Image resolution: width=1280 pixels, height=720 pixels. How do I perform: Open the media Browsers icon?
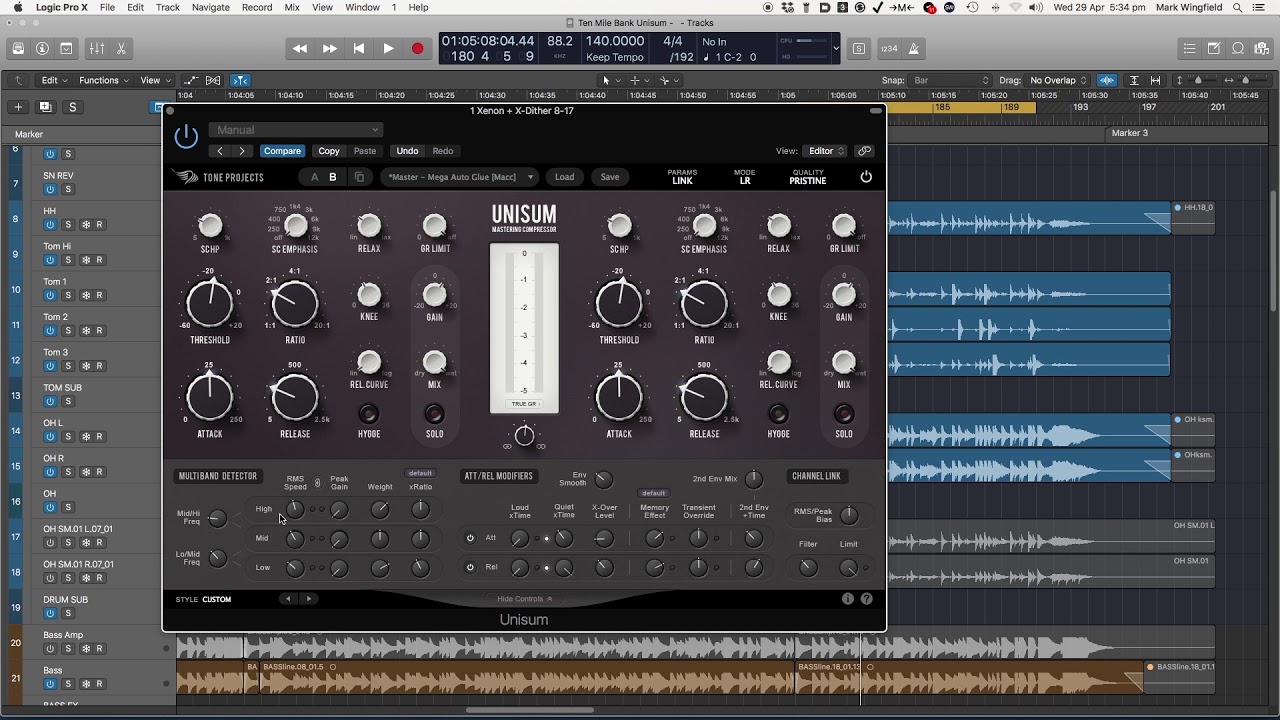(x=1262, y=48)
